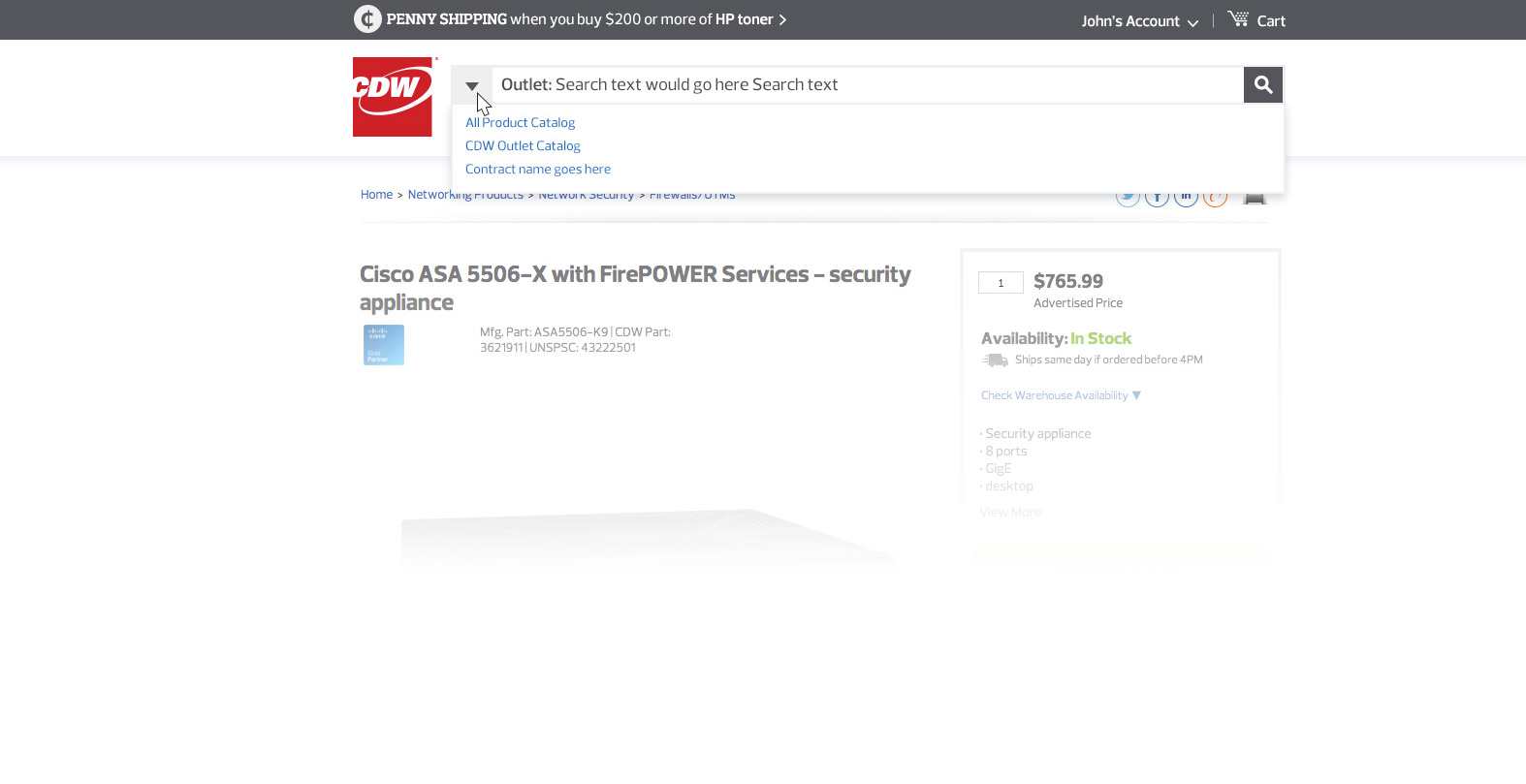Click the quantity input box
The width and height of the screenshot is (1526, 784).
1001,283
